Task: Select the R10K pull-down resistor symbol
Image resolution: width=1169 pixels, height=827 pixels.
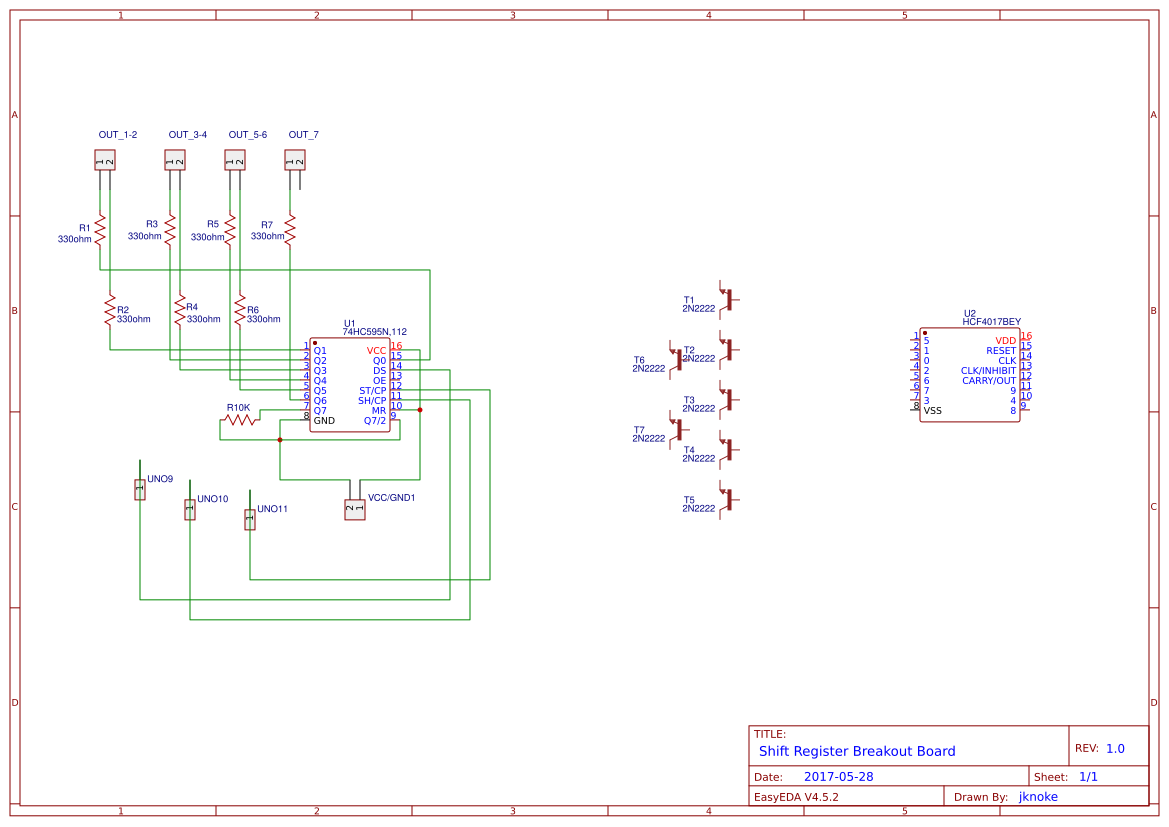Action: pos(237,420)
